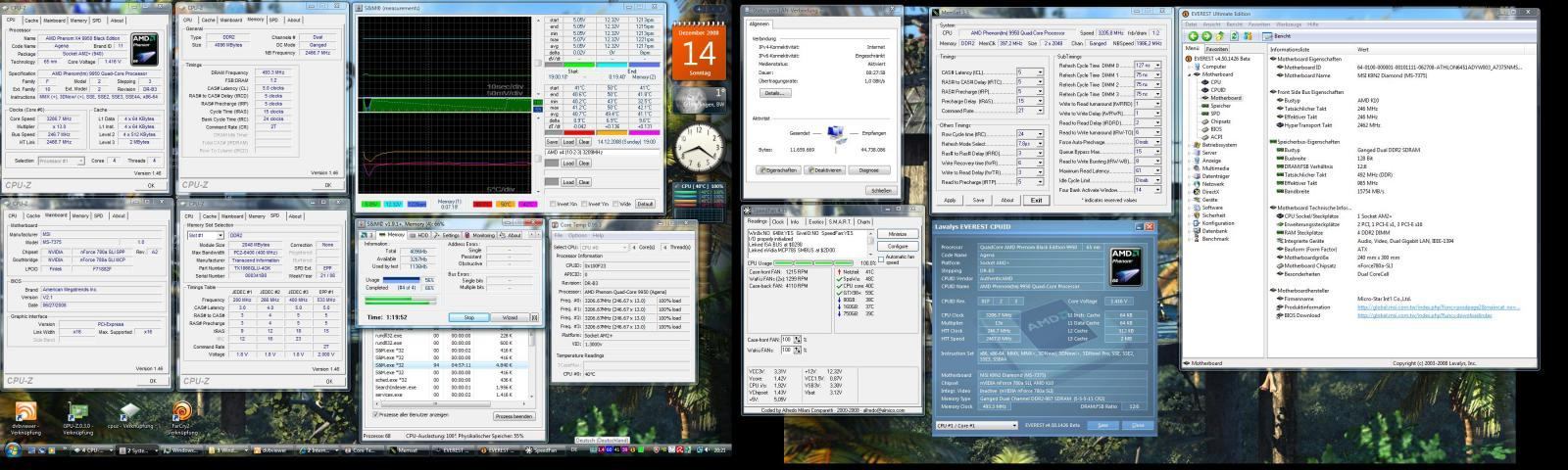The height and width of the screenshot is (470, 1568).
Task: Open the GPU-Z.0.3.0 desktop shortcut
Action: (78, 419)
